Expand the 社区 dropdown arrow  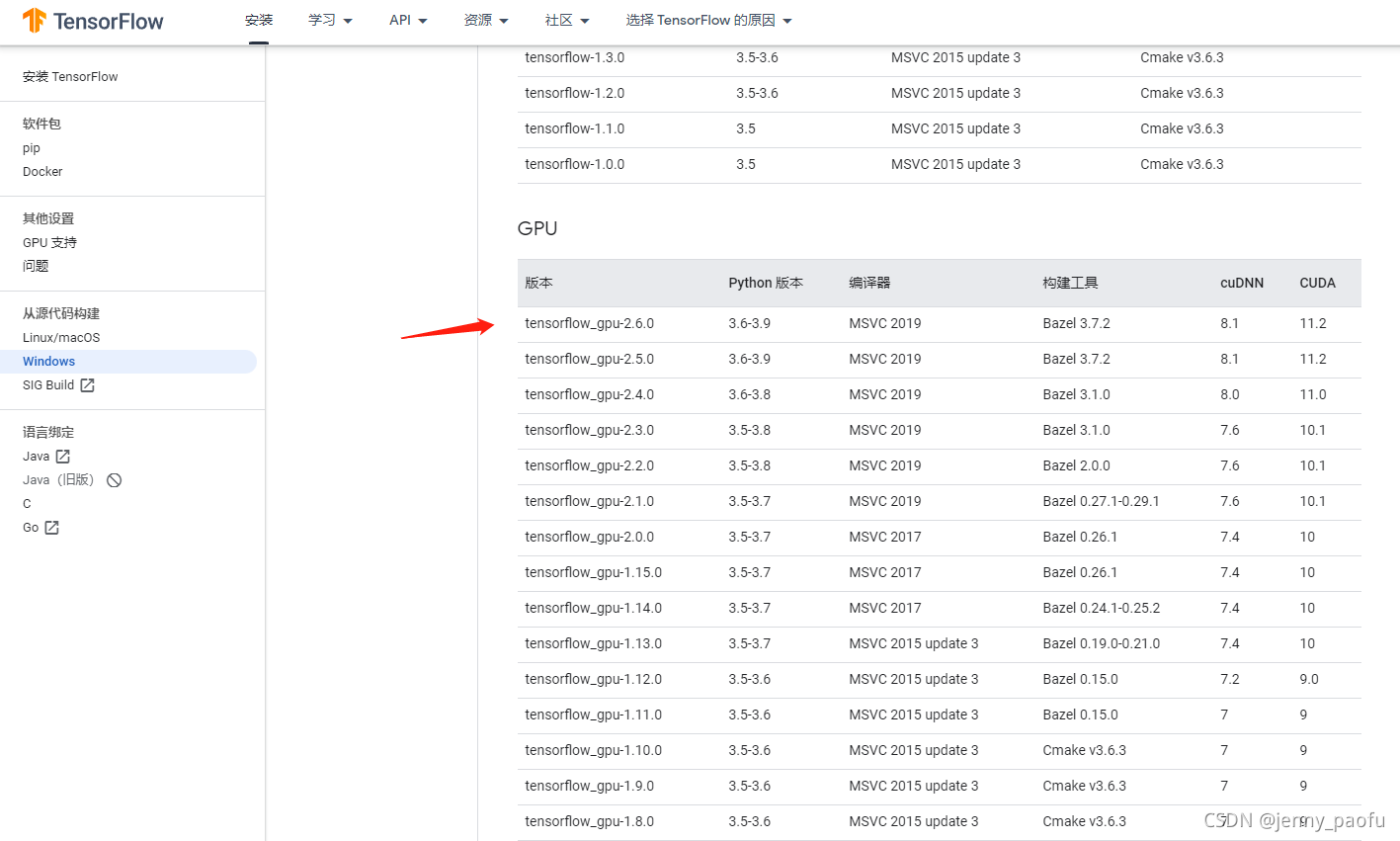click(x=585, y=21)
